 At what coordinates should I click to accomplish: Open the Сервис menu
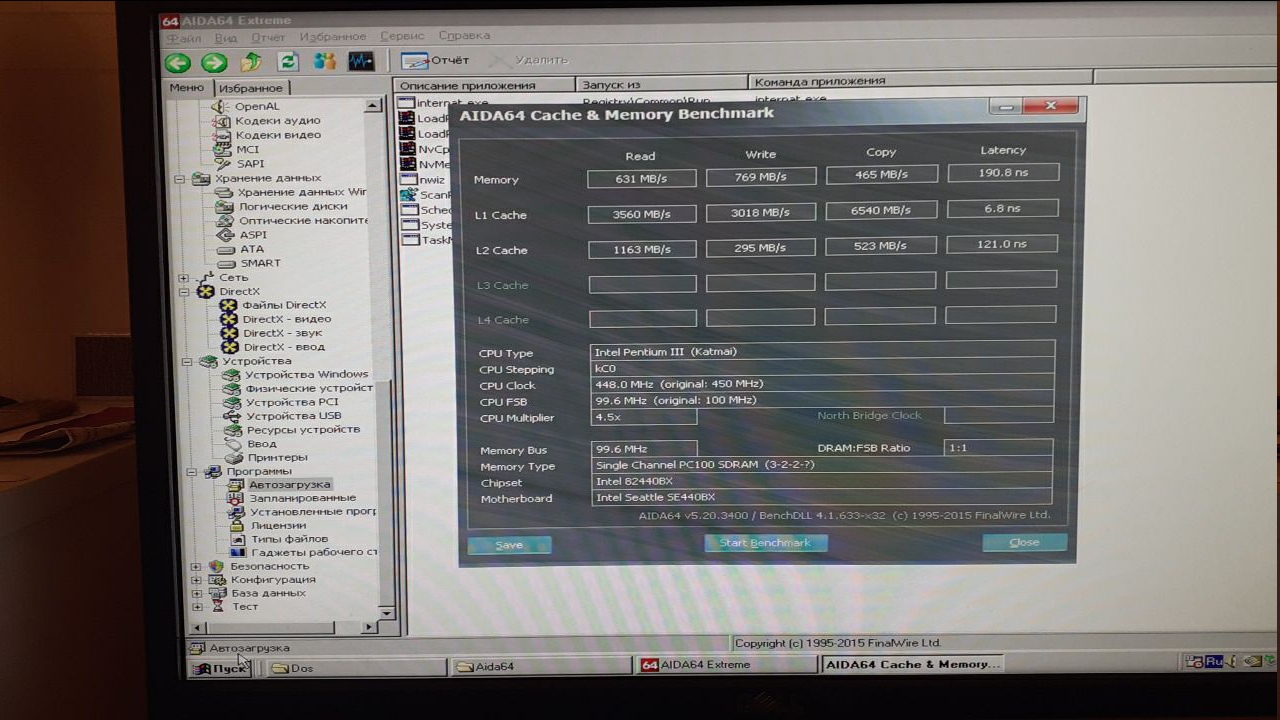(x=402, y=36)
